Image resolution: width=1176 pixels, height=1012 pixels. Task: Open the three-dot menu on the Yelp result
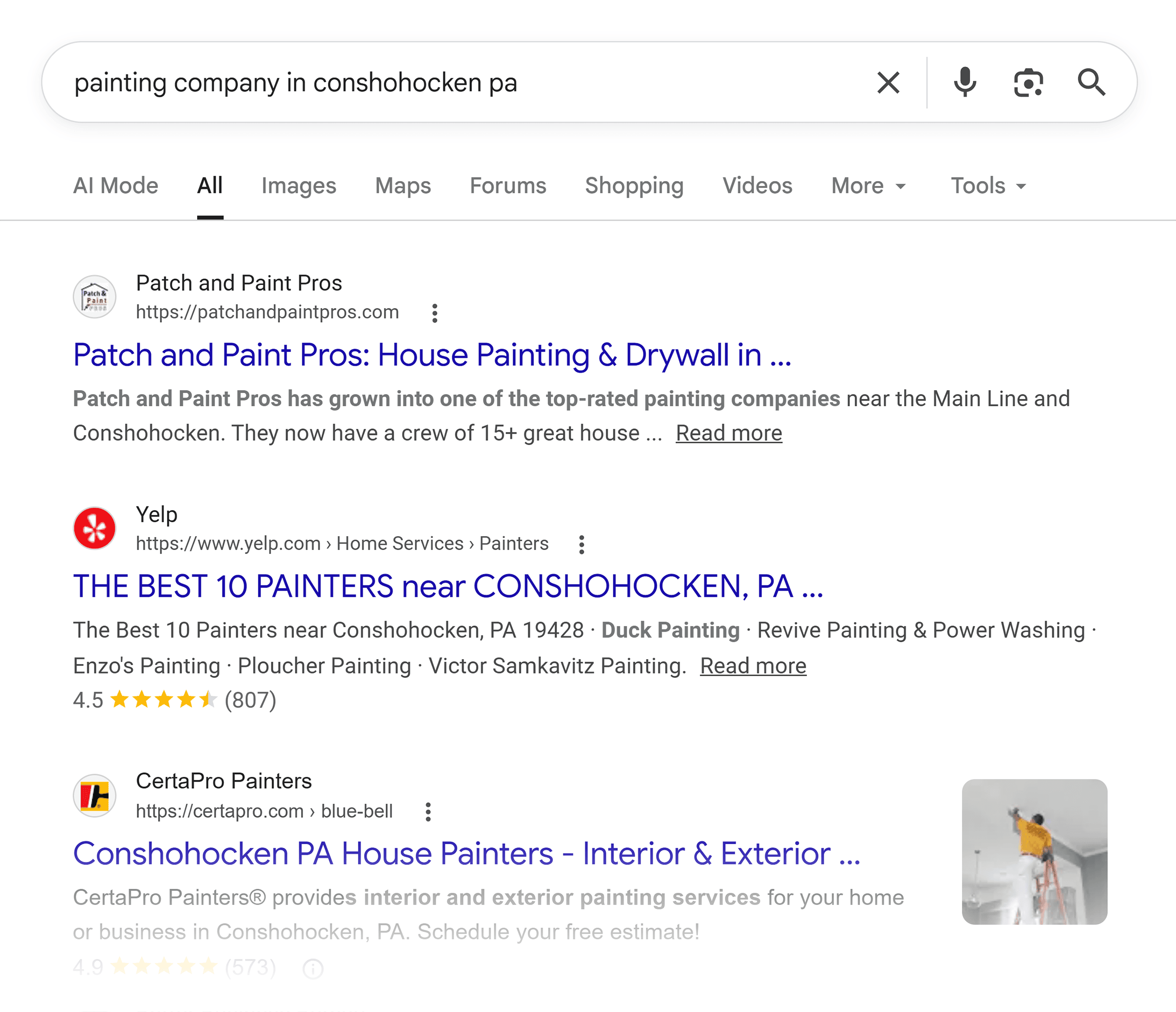(582, 545)
